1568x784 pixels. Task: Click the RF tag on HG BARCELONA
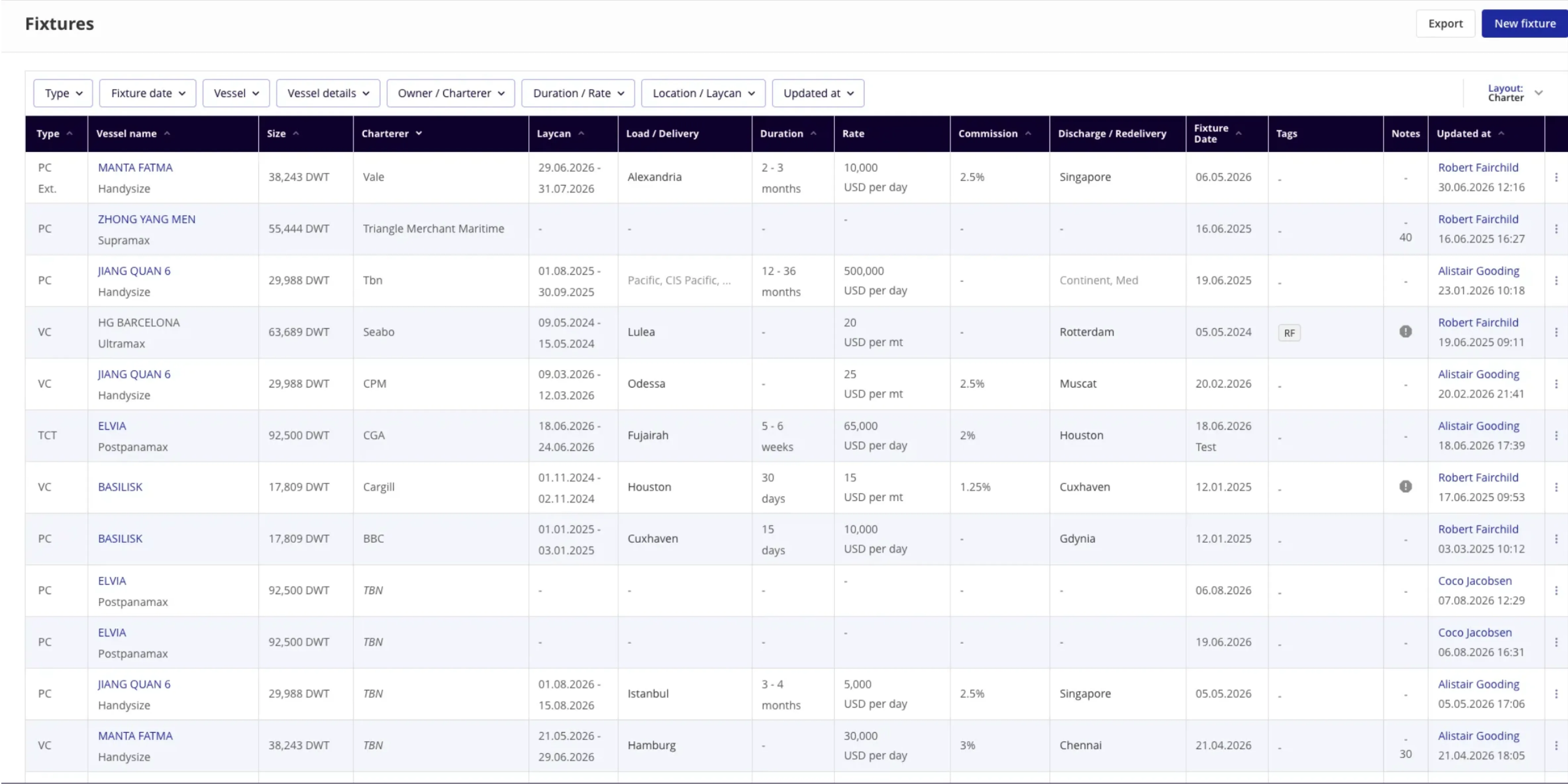1289,333
